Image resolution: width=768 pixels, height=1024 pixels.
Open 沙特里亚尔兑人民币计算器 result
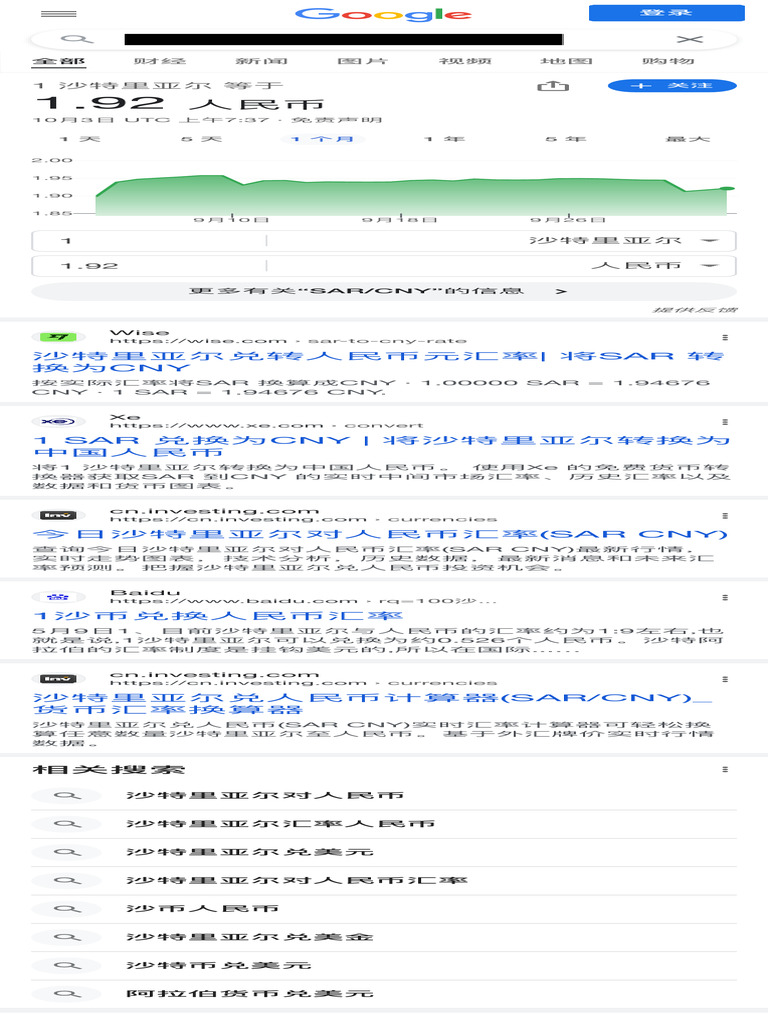tap(372, 703)
